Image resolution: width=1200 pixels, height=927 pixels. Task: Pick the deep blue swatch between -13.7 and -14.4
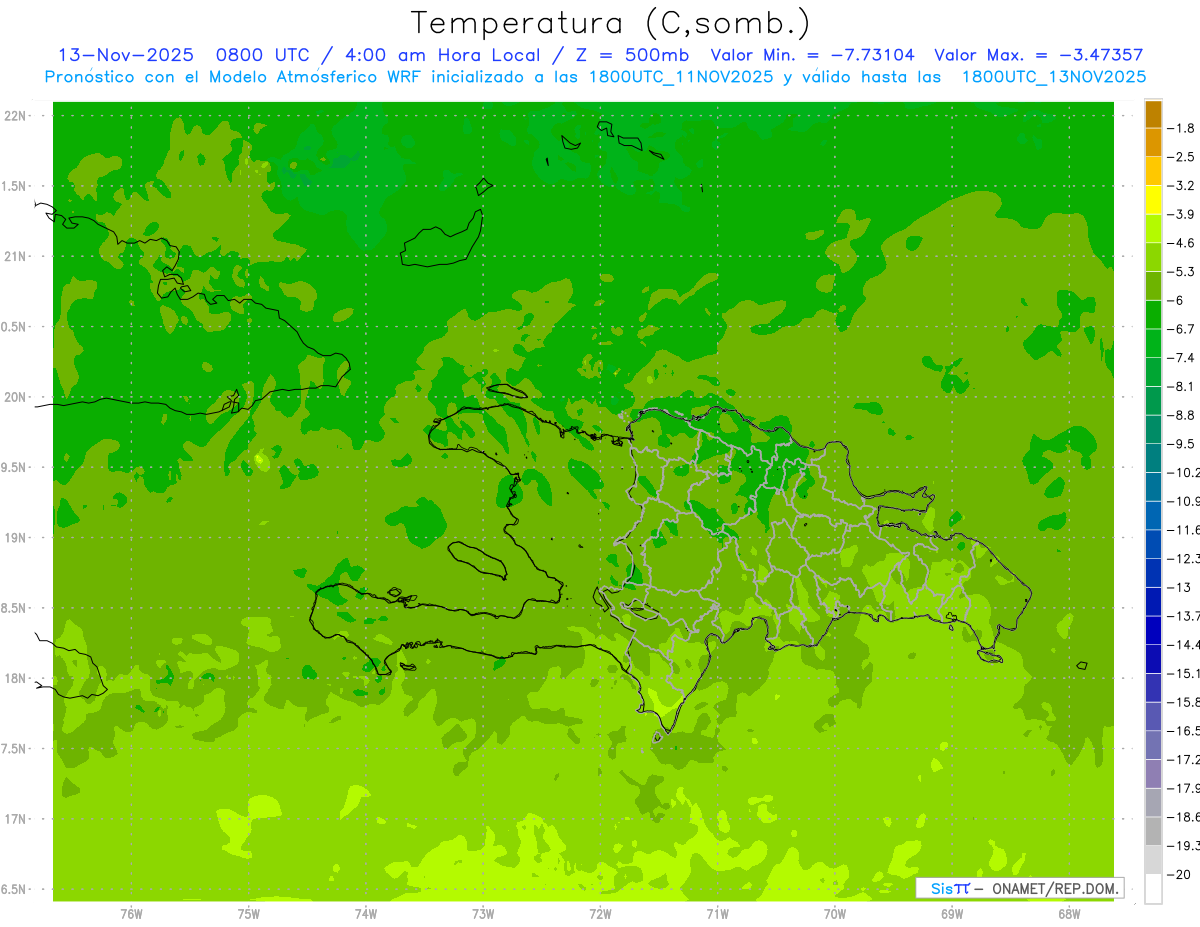(1153, 630)
